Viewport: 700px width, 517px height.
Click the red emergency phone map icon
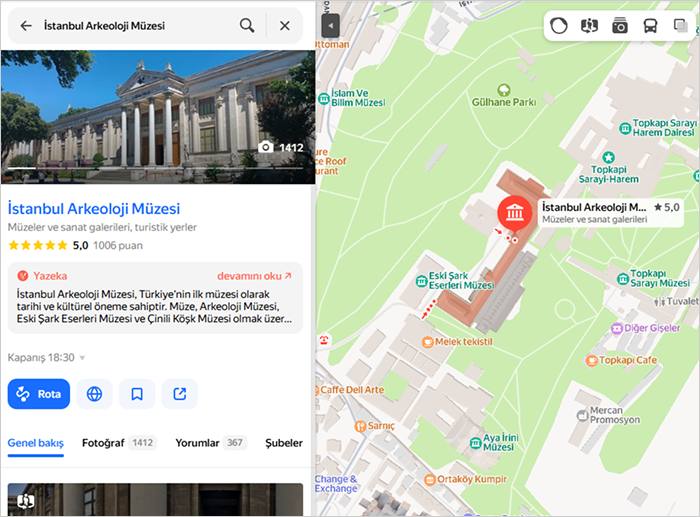point(324,340)
